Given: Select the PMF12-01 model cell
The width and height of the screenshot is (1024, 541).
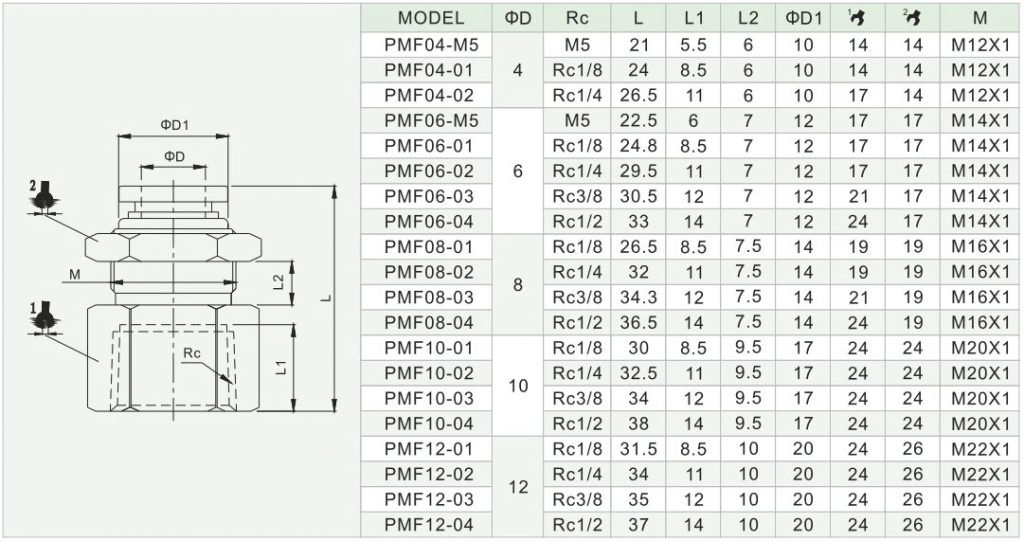Looking at the screenshot, I should [430, 449].
